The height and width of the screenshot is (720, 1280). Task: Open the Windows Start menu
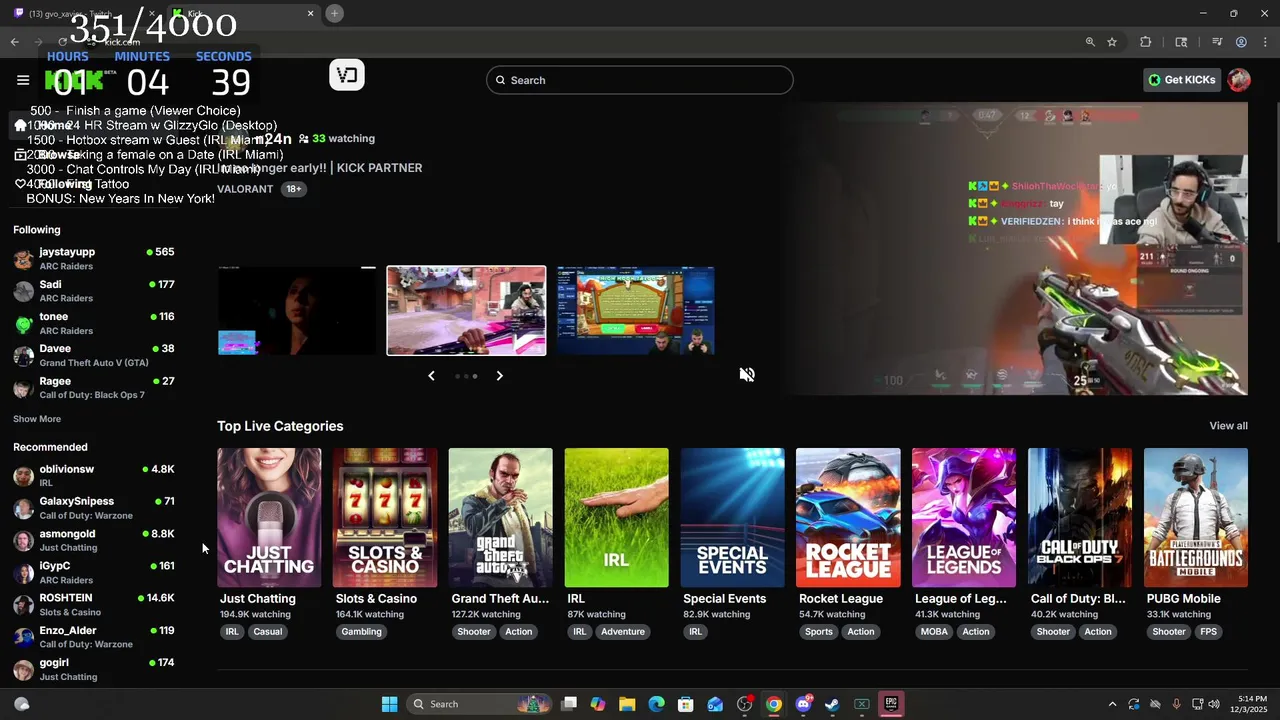point(389,704)
